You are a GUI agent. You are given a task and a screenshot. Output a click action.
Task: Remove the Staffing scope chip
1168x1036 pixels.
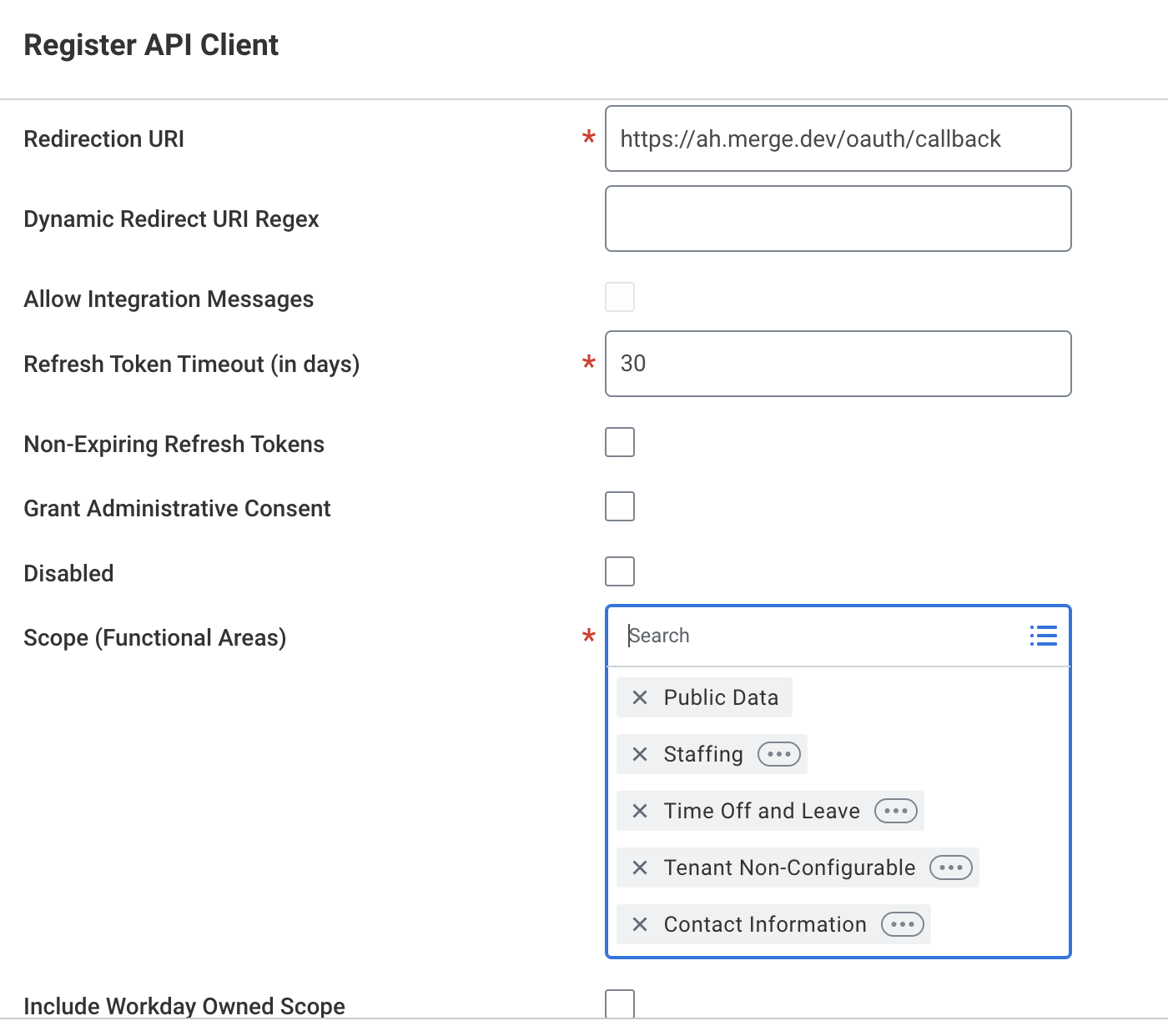click(x=640, y=754)
